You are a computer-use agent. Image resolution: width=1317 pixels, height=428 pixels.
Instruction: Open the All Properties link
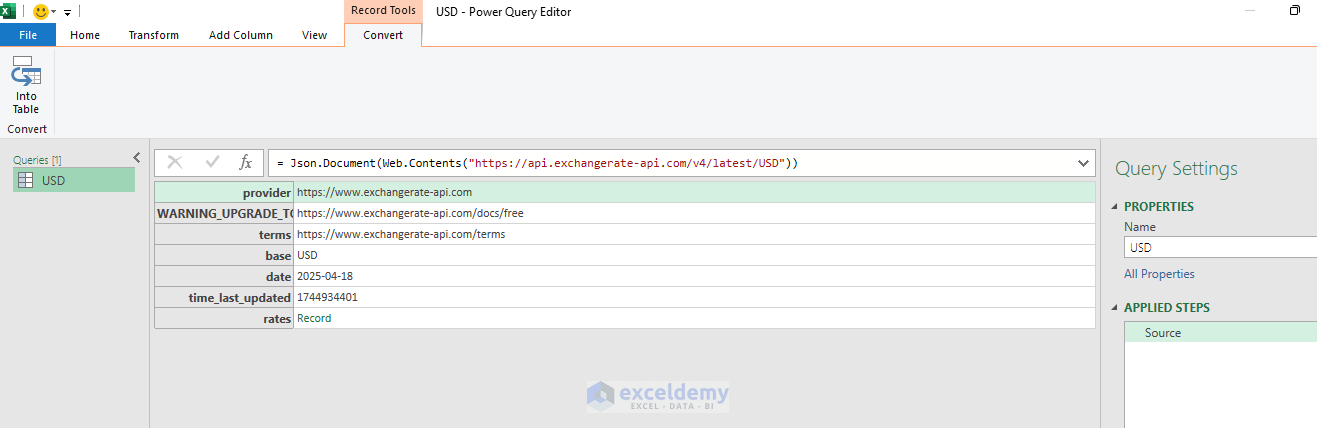pyautogui.click(x=1159, y=274)
